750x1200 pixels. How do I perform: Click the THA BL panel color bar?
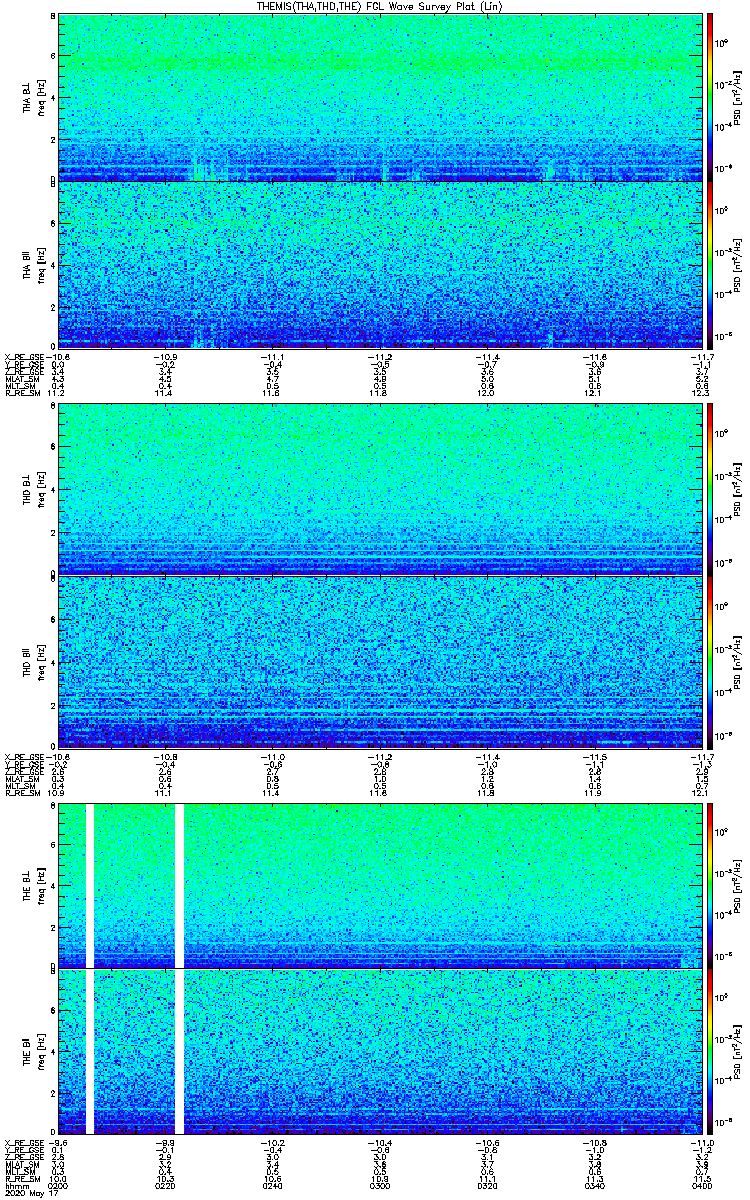click(x=709, y=97)
